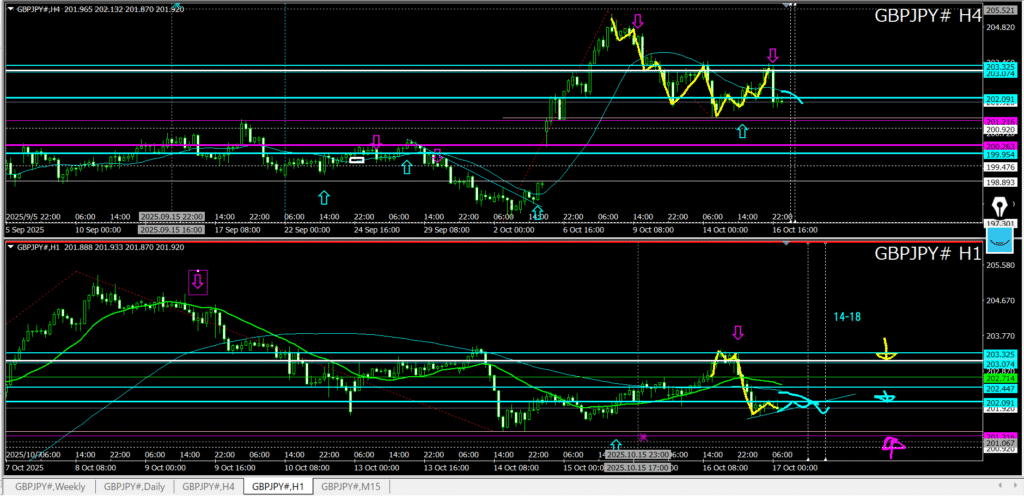This screenshot has width=1024, height=496.
Task: Click the pen nib icon beside H4 chart
Action: (x=997, y=204)
